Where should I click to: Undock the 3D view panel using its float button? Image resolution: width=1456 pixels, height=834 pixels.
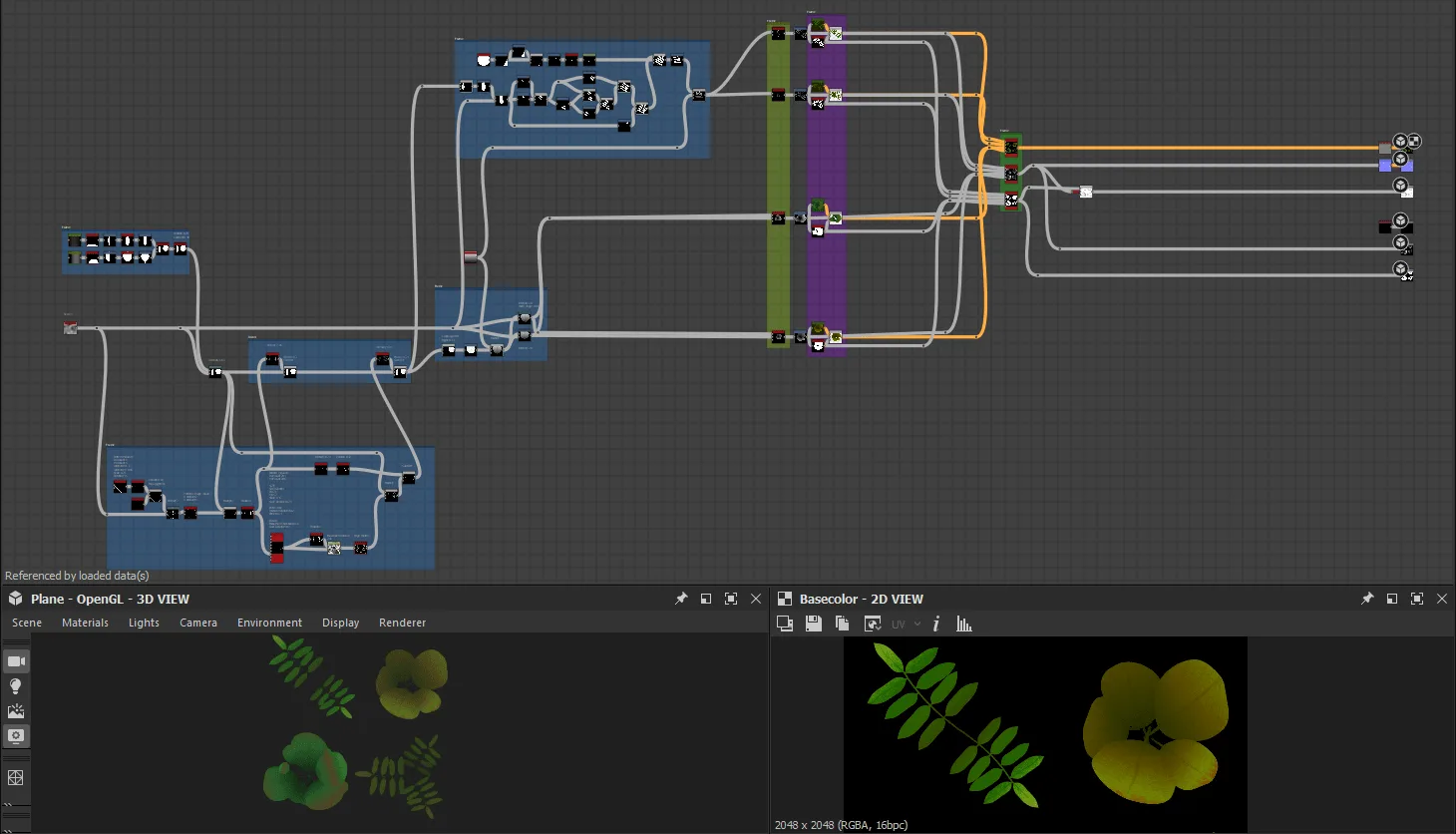(x=706, y=599)
